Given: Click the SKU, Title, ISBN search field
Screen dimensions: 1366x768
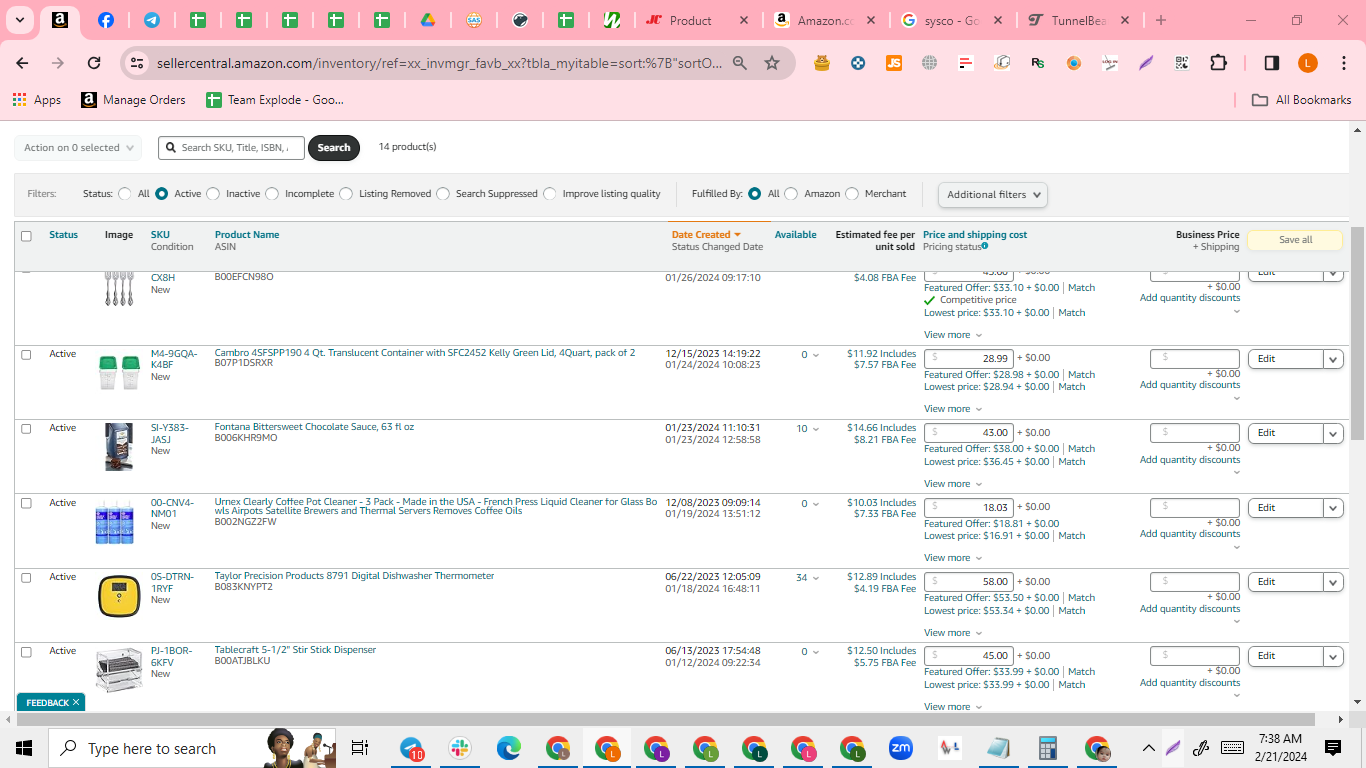Looking at the screenshot, I should 231,148.
